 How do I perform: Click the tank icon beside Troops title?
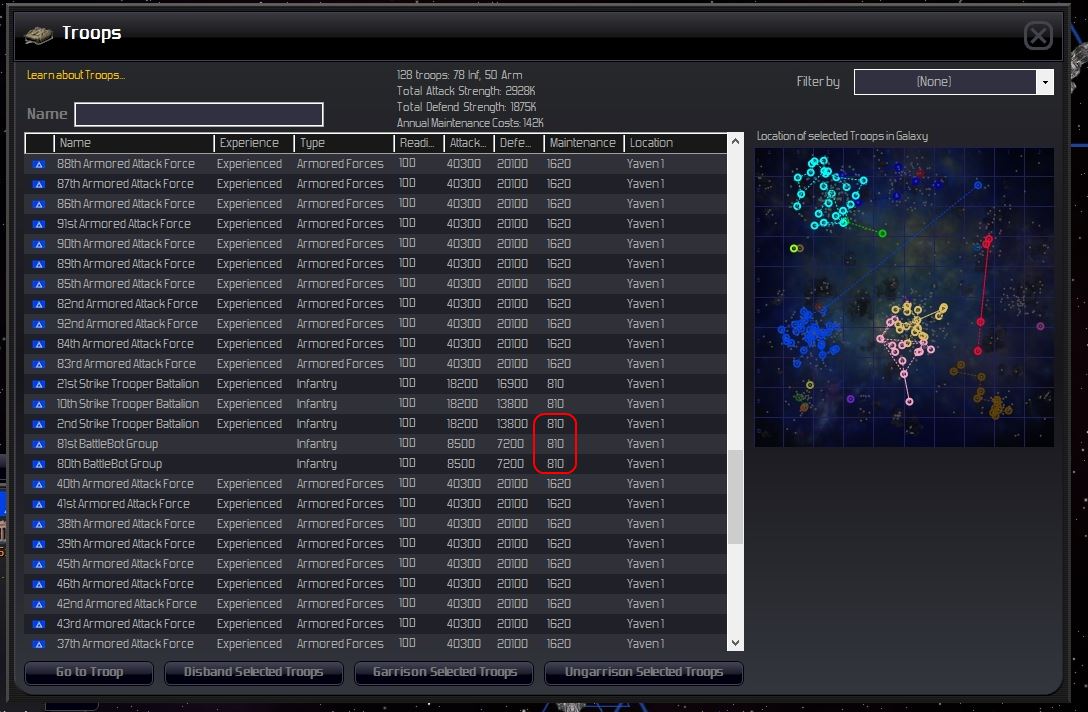point(38,34)
